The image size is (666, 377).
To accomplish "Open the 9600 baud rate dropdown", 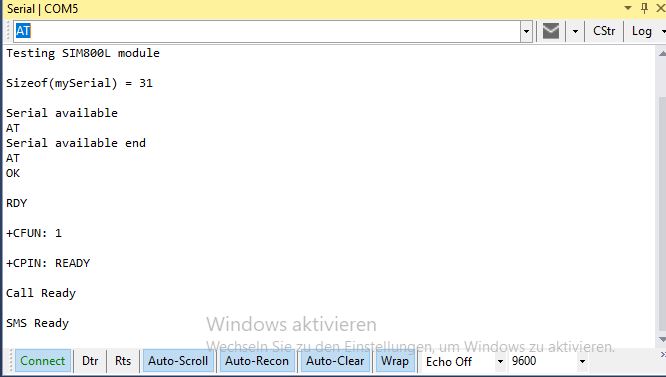I will 583,362.
